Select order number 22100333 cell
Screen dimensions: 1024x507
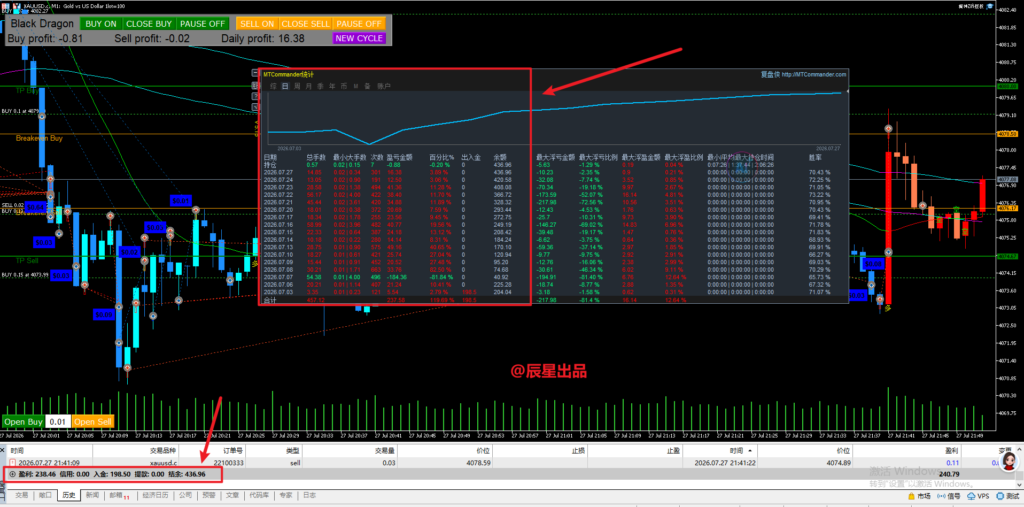click(229, 462)
